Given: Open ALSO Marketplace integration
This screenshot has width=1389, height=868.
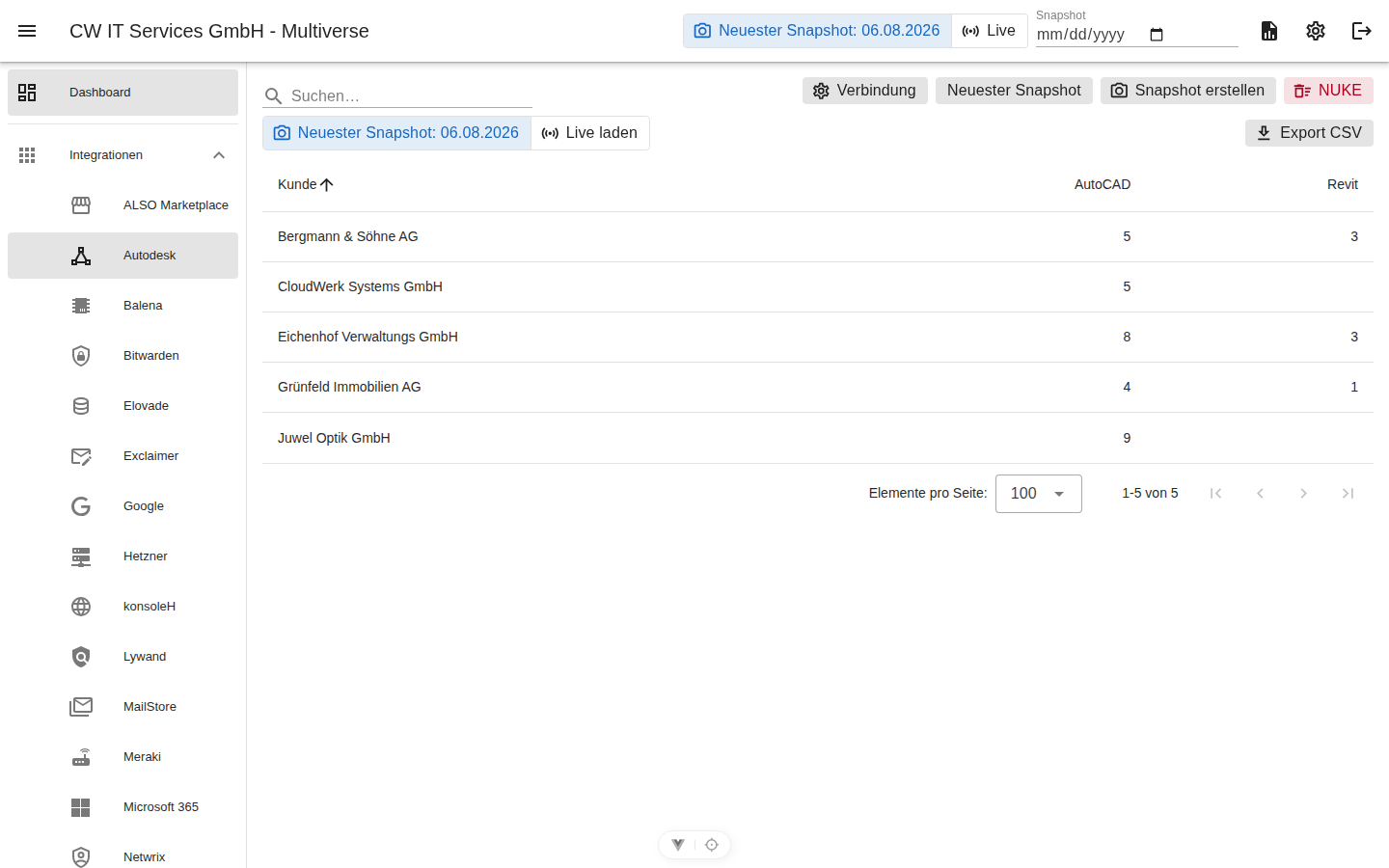Looking at the screenshot, I should pyautogui.click(x=123, y=205).
